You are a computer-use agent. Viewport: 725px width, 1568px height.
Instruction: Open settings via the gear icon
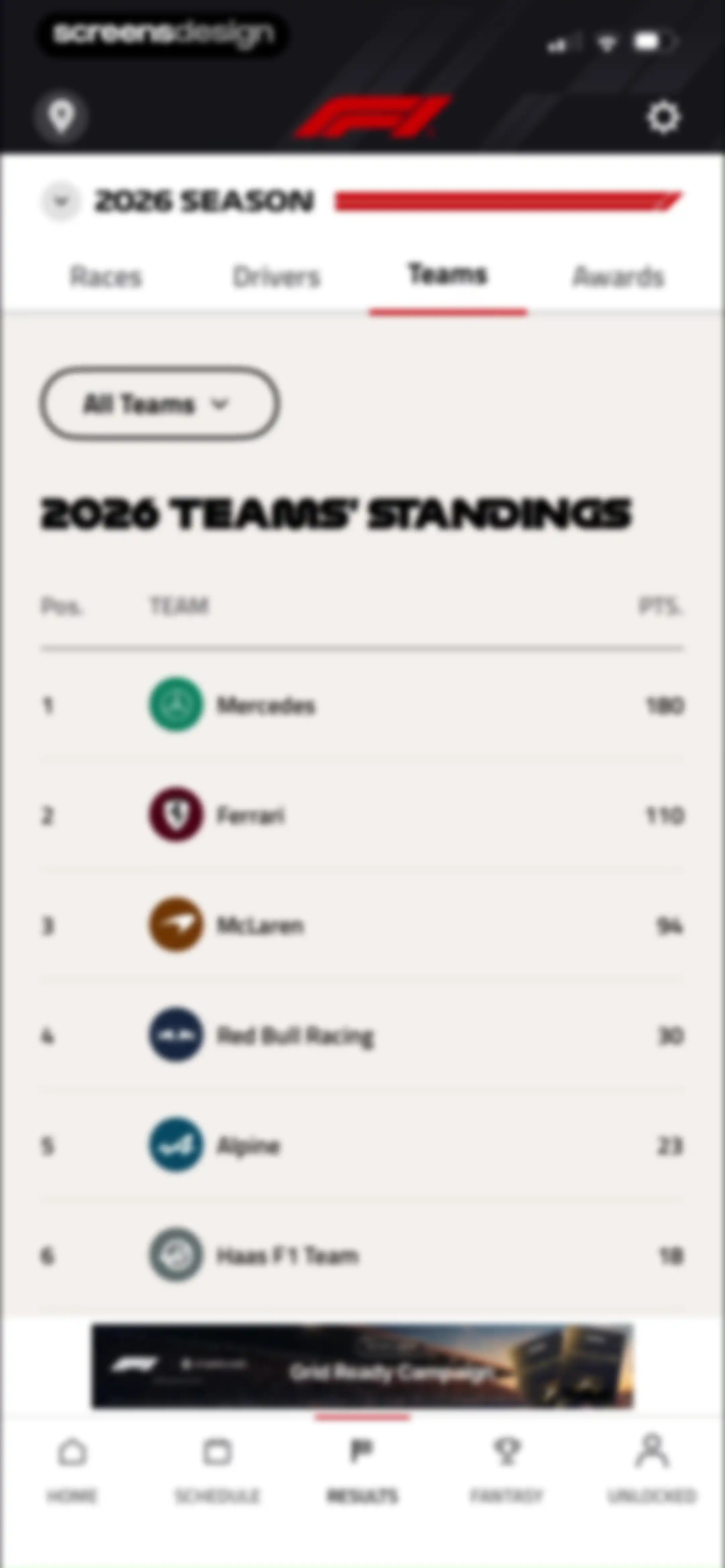pos(663,117)
